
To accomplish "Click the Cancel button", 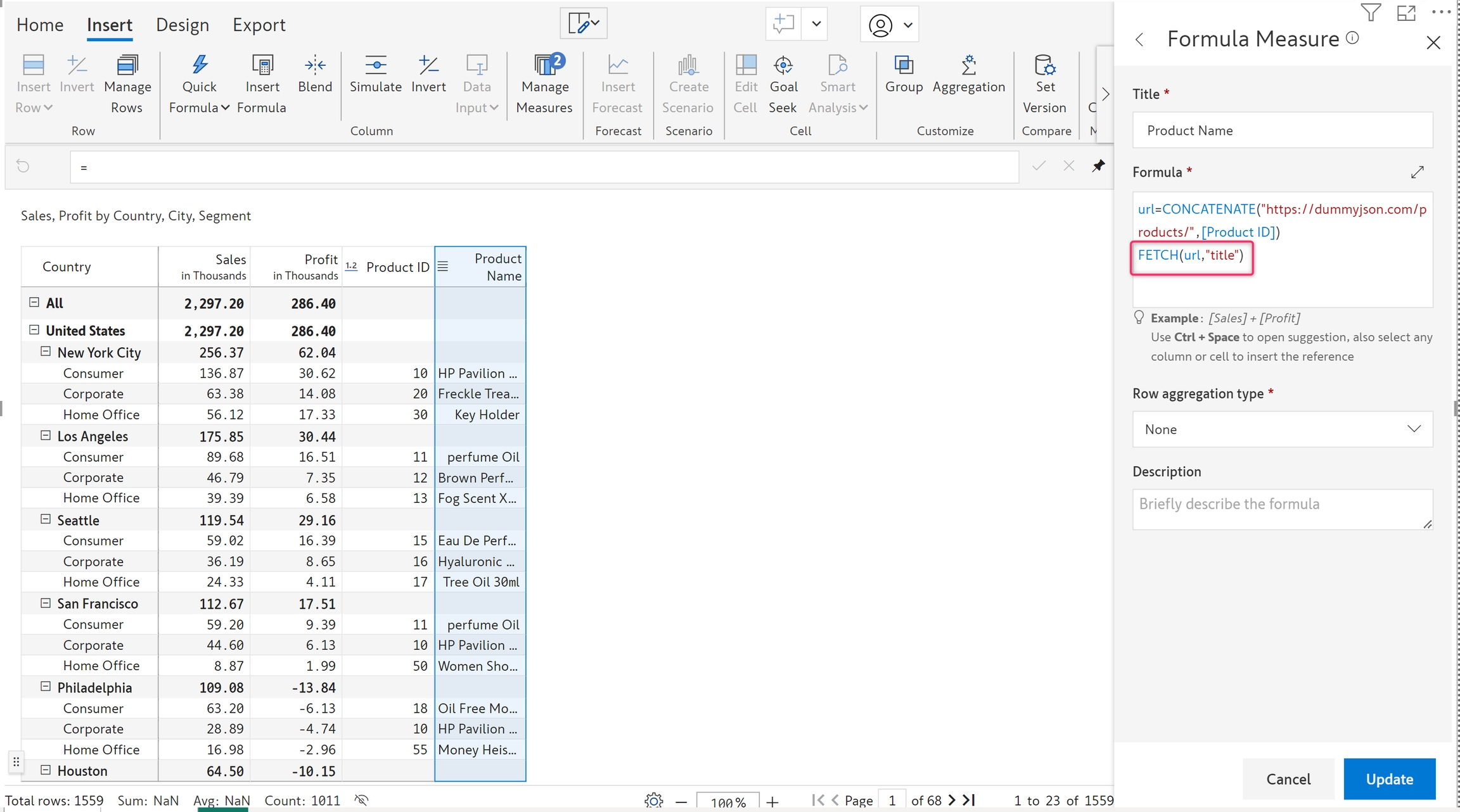I will (x=1288, y=779).
